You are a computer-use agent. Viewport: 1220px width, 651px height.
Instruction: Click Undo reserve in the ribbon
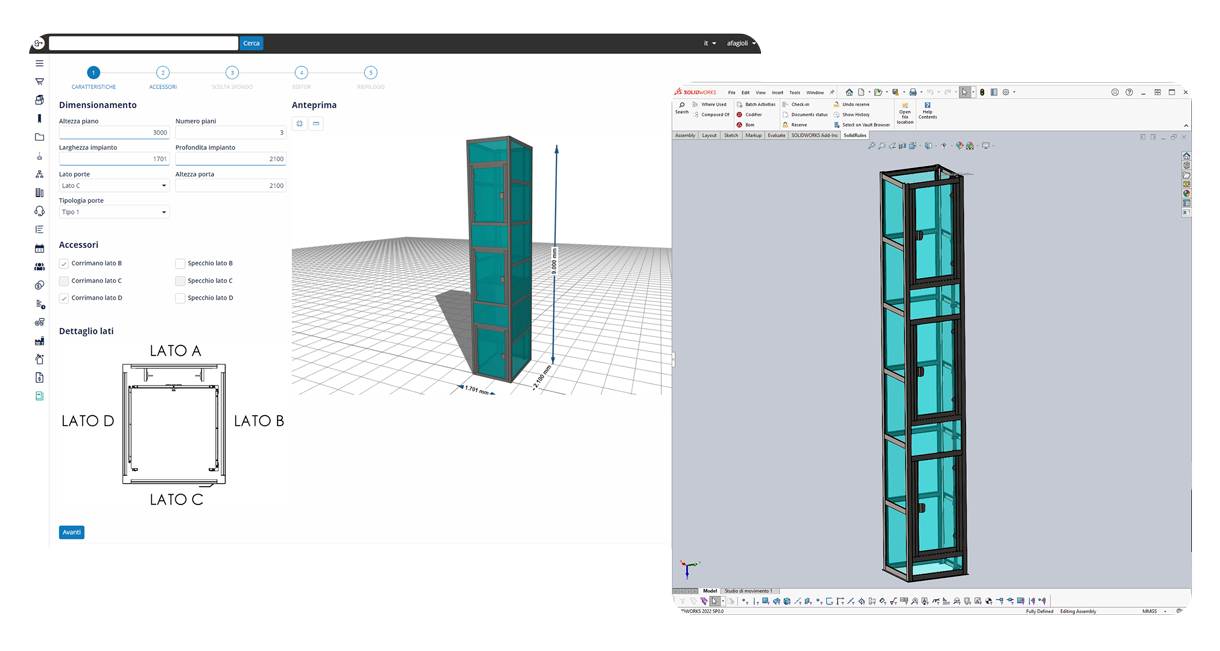point(851,104)
